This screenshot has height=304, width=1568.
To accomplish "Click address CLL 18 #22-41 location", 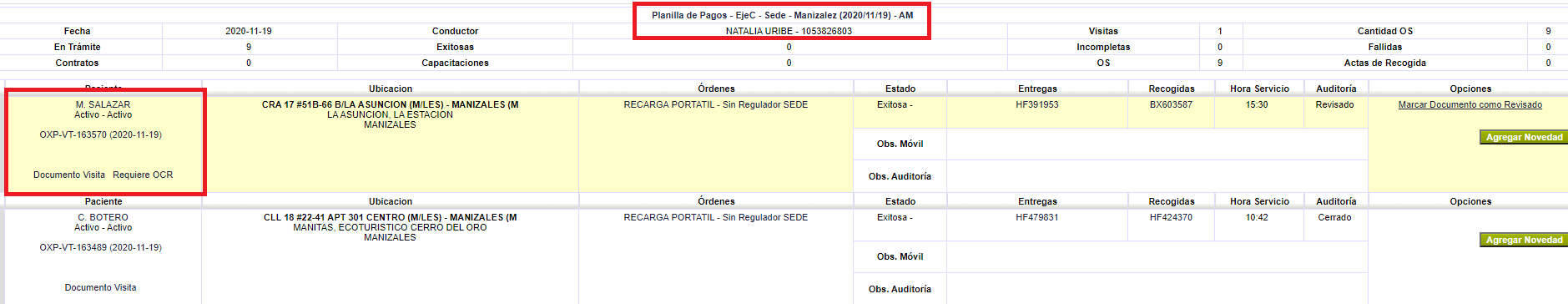I will (390, 218).
